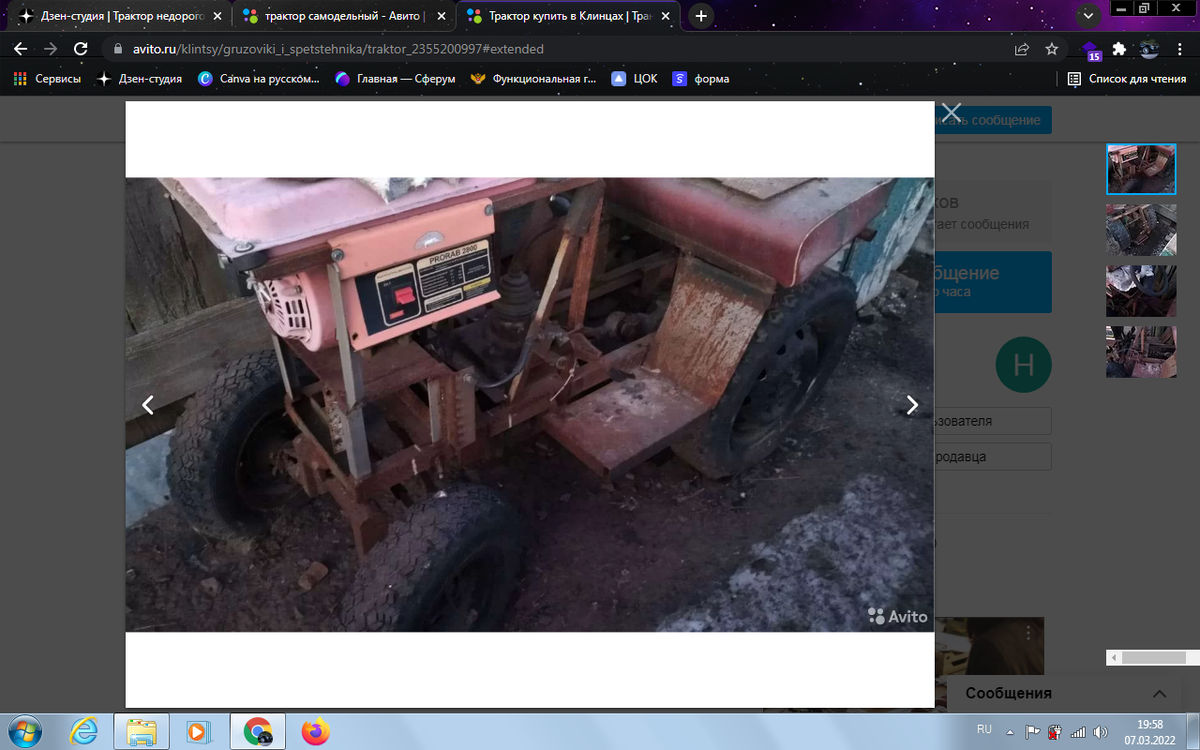Screen dimensions: 1200x750
Task: Open Chrome's three-dot menu
Action: [x=1180, y=48]
